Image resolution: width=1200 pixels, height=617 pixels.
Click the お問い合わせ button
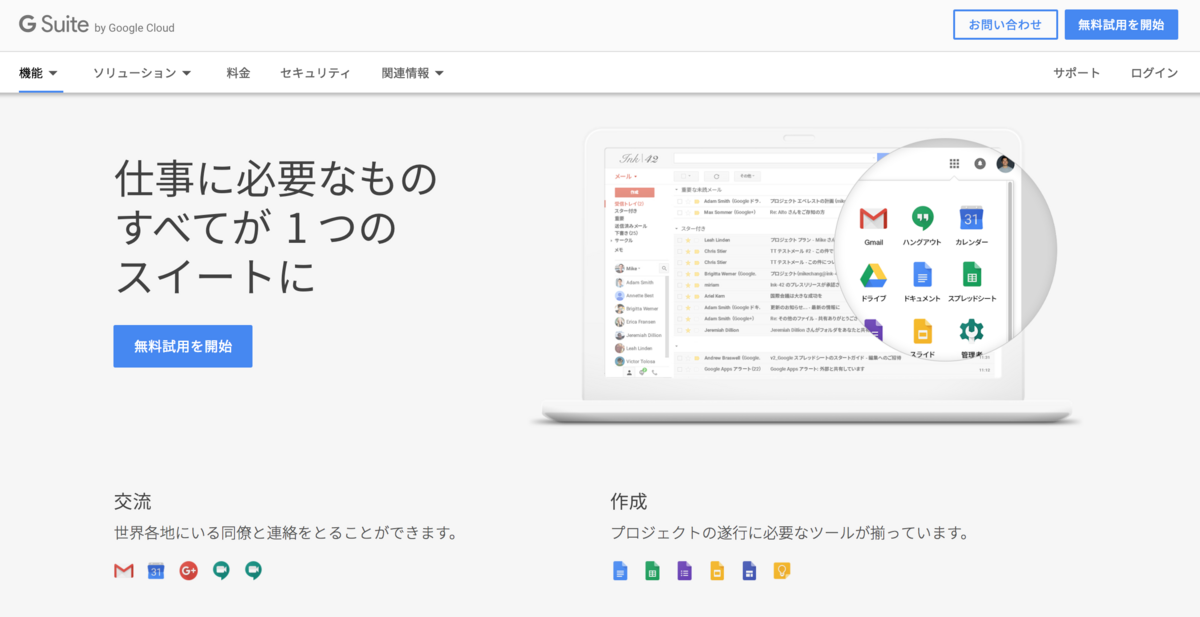1005,25
